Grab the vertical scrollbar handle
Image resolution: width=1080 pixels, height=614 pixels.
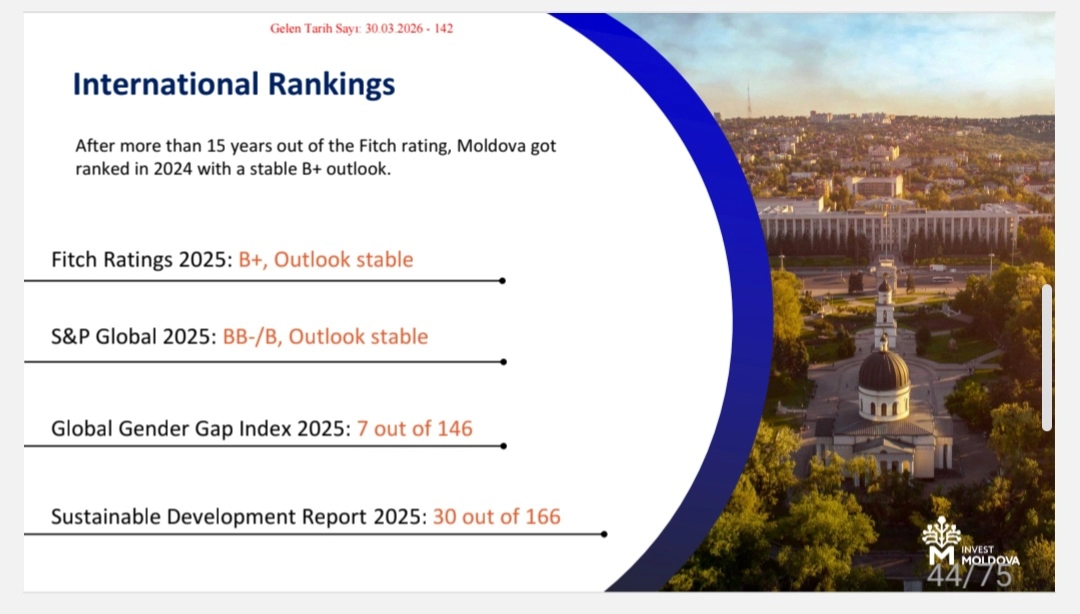[1047, 357]
